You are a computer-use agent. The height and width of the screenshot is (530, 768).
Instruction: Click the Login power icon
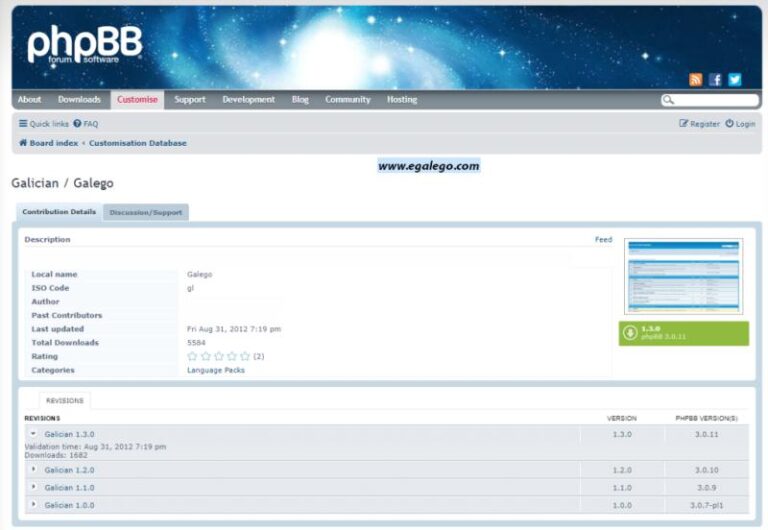pyautogui.click(x=729, y=123)
